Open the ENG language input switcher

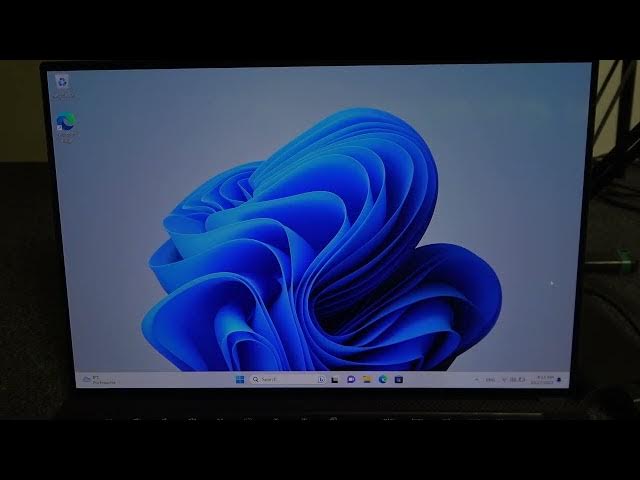click(490, 380)
